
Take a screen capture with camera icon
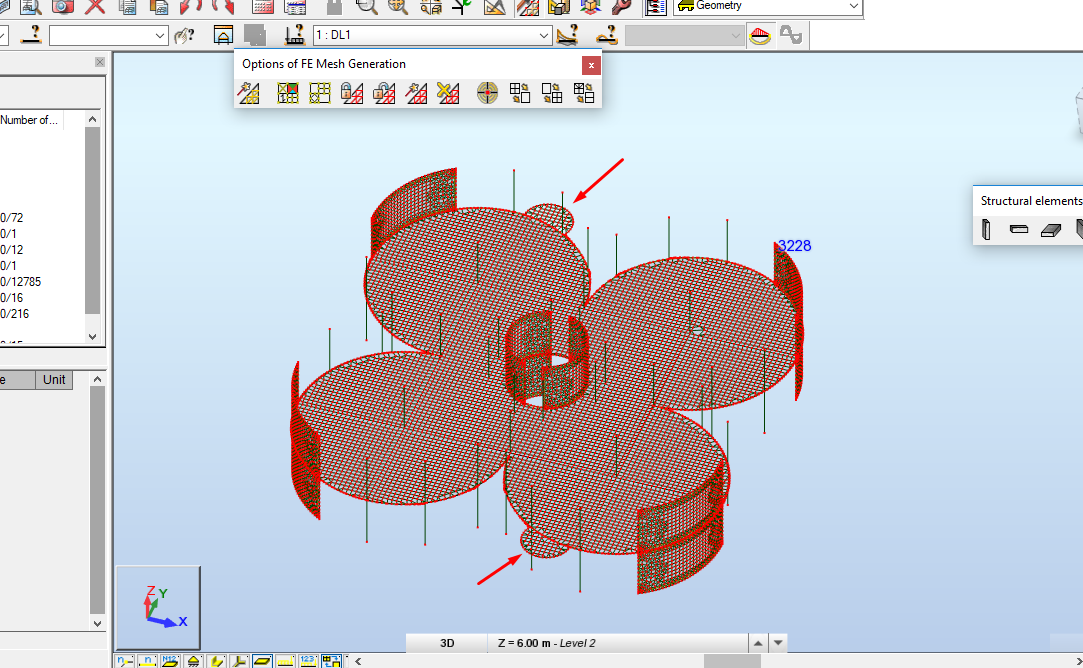click(62, 7)
